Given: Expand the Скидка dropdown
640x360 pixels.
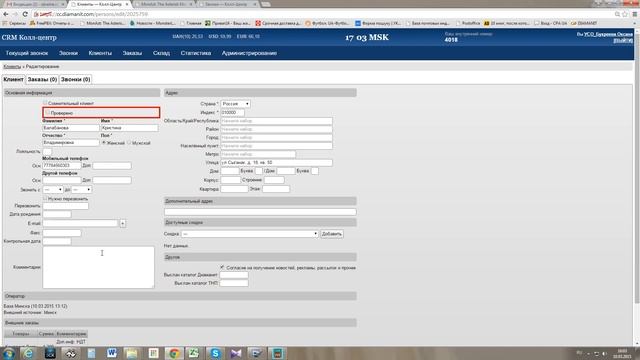Looking at the screenshot, I should pyautogui.click(x=249, y=234).
